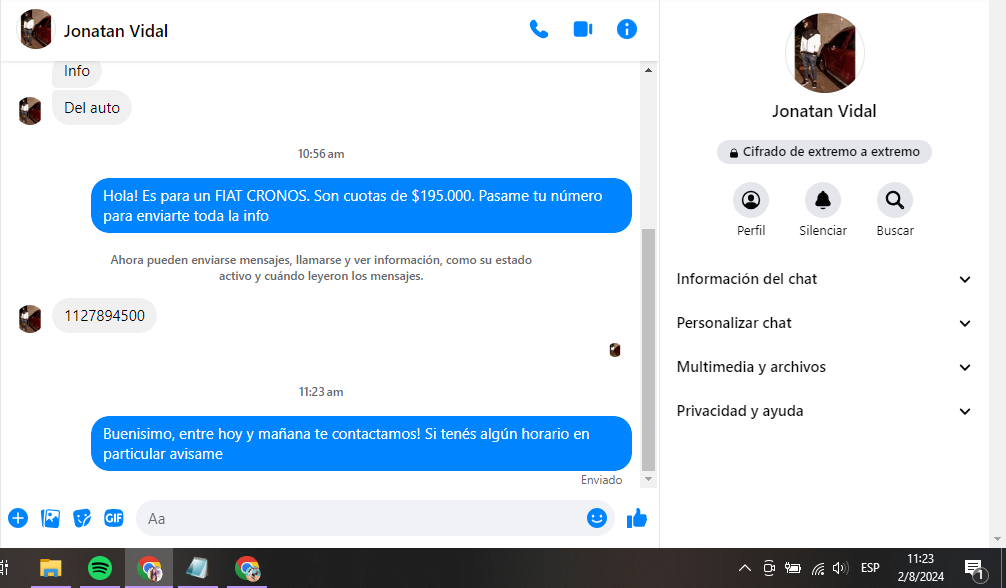
Task: Click the large profile photo in side panel
Action: tap(824, 53)
